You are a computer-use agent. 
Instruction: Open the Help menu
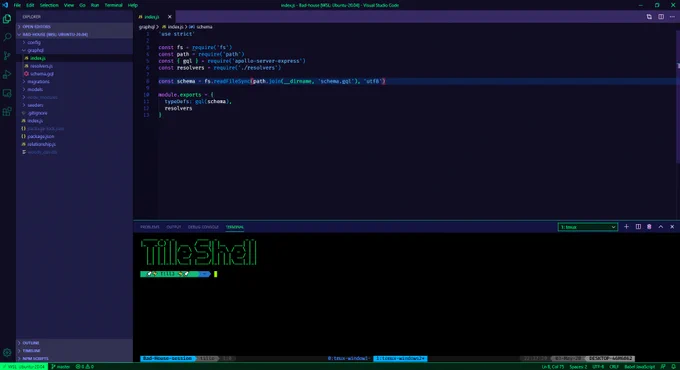point(133,5)
